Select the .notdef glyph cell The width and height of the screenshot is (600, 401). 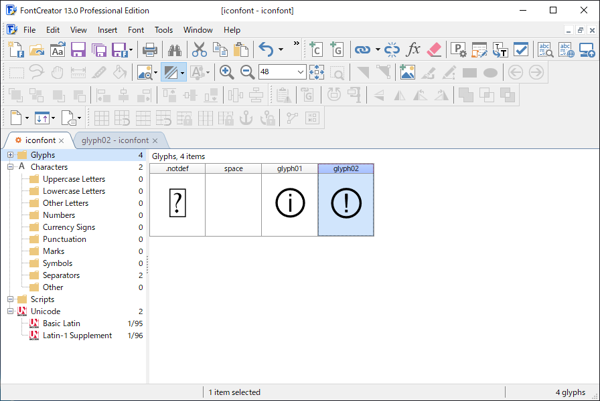point(177,200)
